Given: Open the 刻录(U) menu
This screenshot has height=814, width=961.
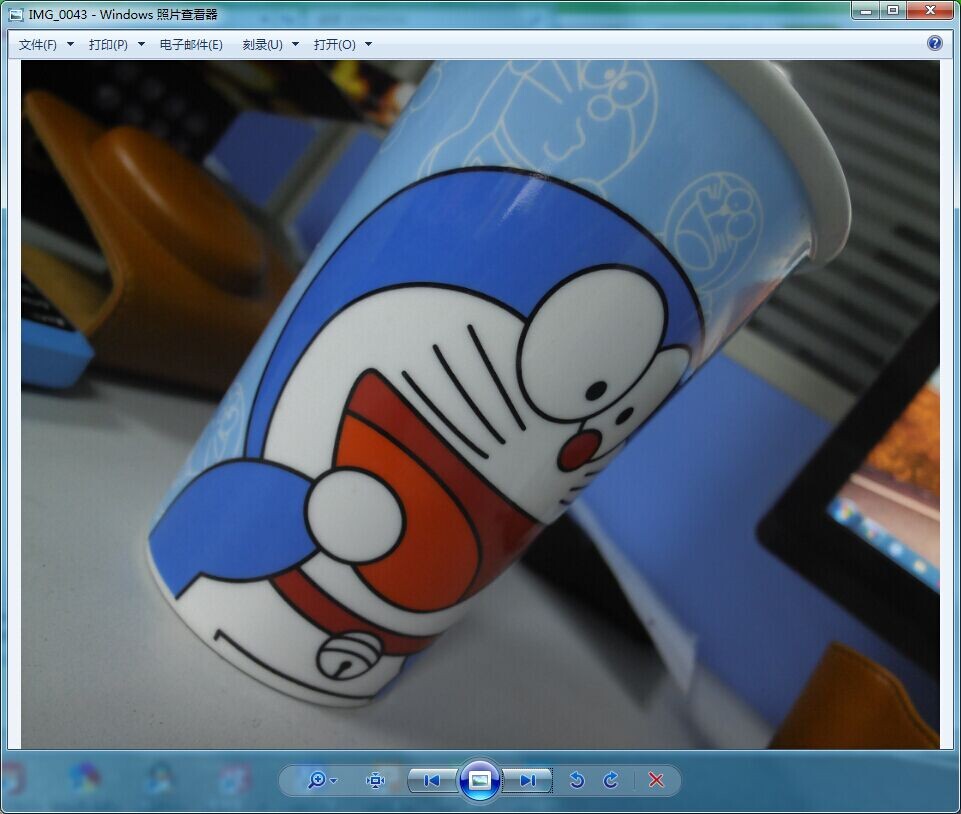Looking at the screenshot, I should pyautogui.click(x=262, y=45).
